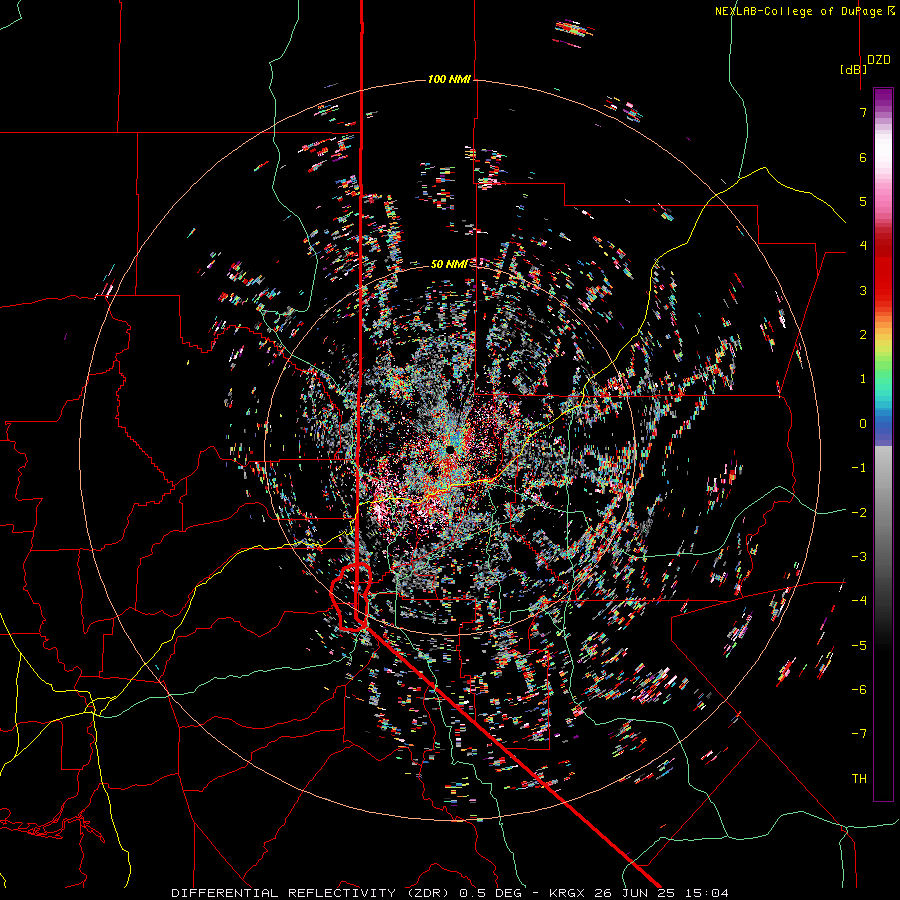Click the TH threshold label
The height and width of the screenshot is (900, 900).
point(859,779)
